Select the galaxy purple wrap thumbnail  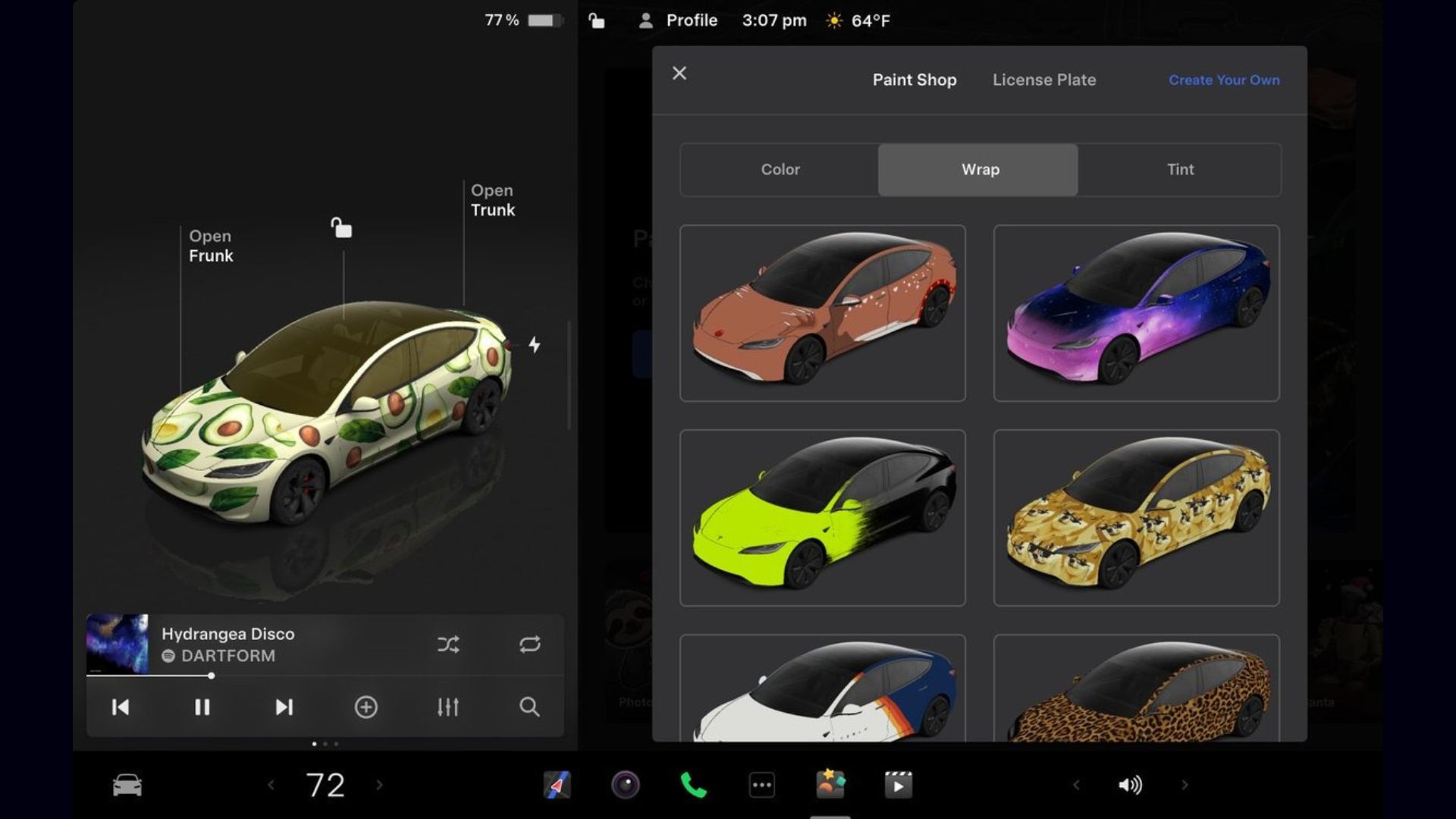point(1136,312)
